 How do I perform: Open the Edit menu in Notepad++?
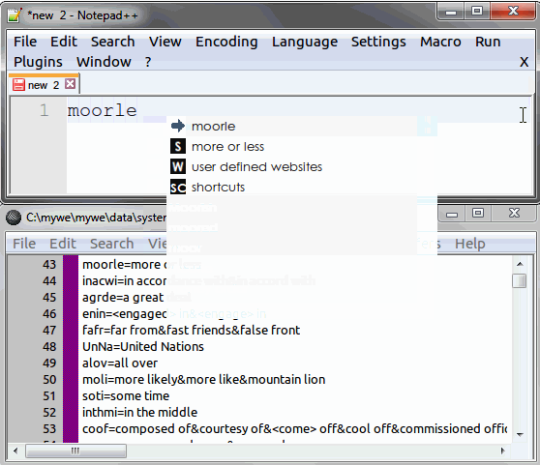64,42
